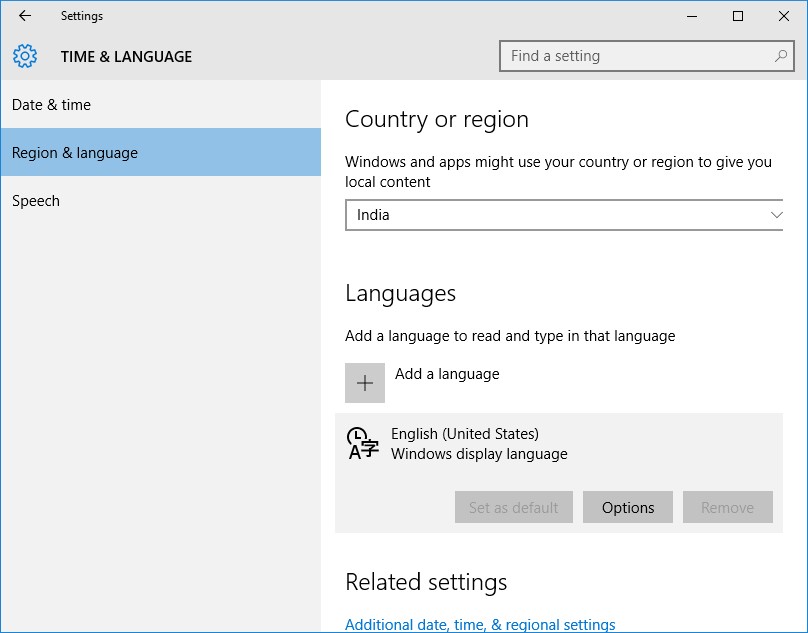The image size is (808, 633).
Task: Click the search magnifier icon
Action: click(x=779, y=56)
